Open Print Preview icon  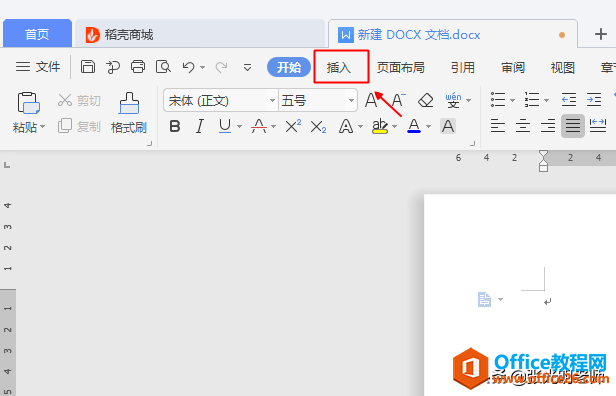[x=163, y=67]
